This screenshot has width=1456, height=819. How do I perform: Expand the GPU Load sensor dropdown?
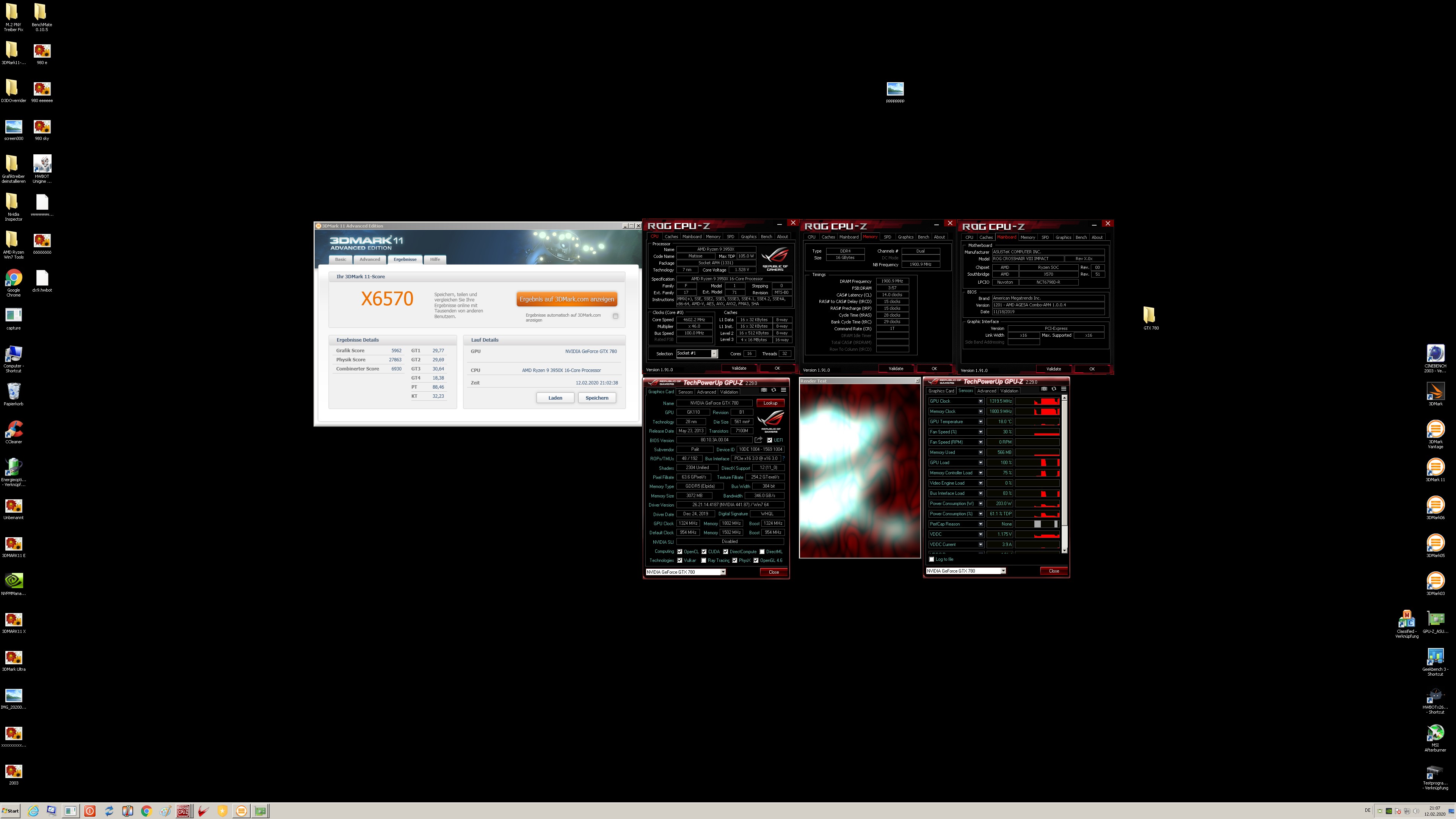pyautogui.click(x=981, y=462)
